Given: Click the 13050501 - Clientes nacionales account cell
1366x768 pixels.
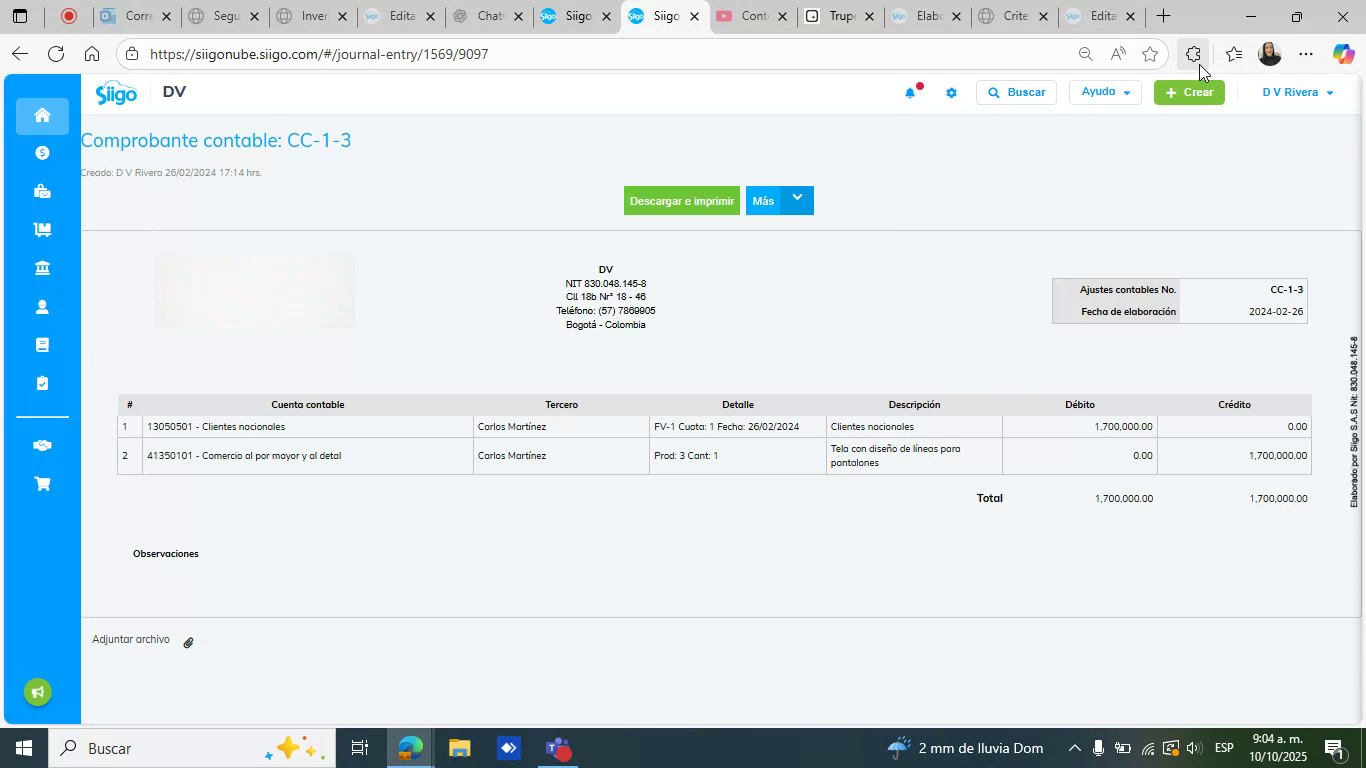Looking at the screenshot, I should (x=308, y=427).
